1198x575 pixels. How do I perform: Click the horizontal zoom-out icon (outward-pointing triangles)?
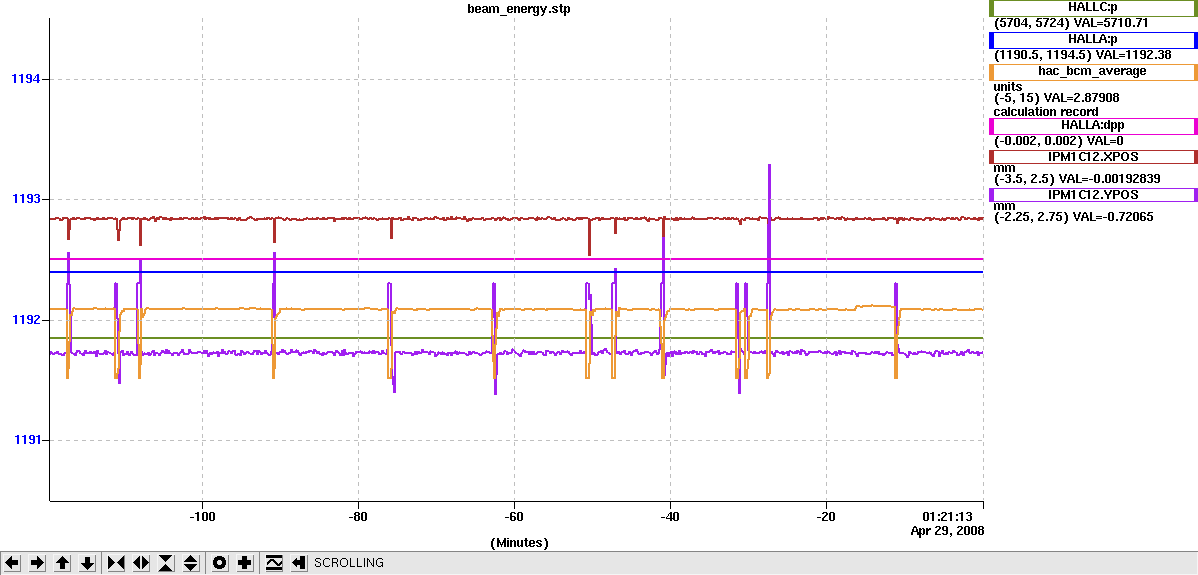tap(141, 563)
